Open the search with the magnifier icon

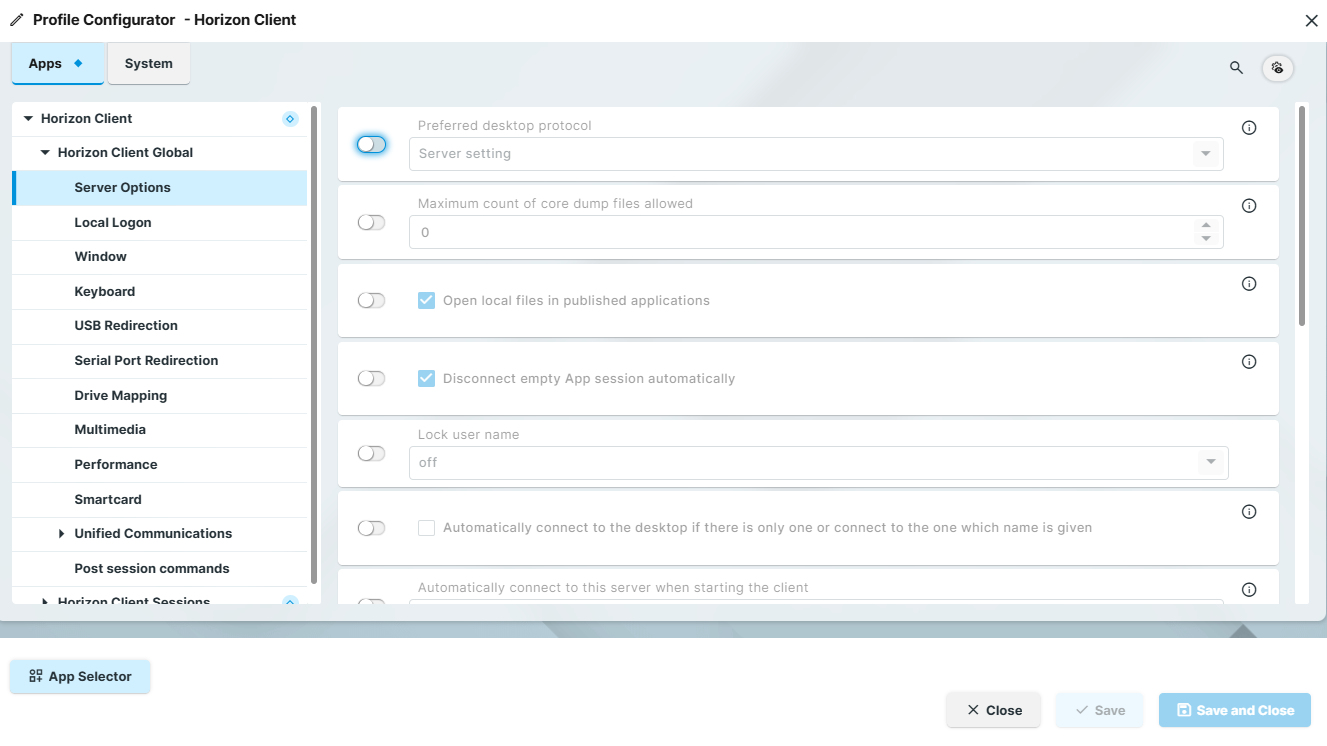coord(1236,67)
